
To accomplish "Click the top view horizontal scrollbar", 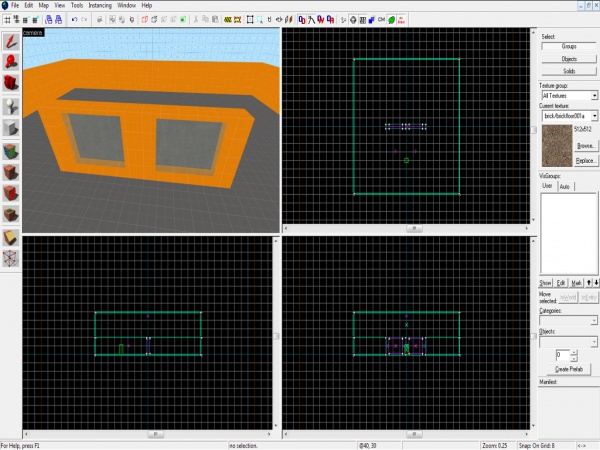I will click(x=408, y=229).
